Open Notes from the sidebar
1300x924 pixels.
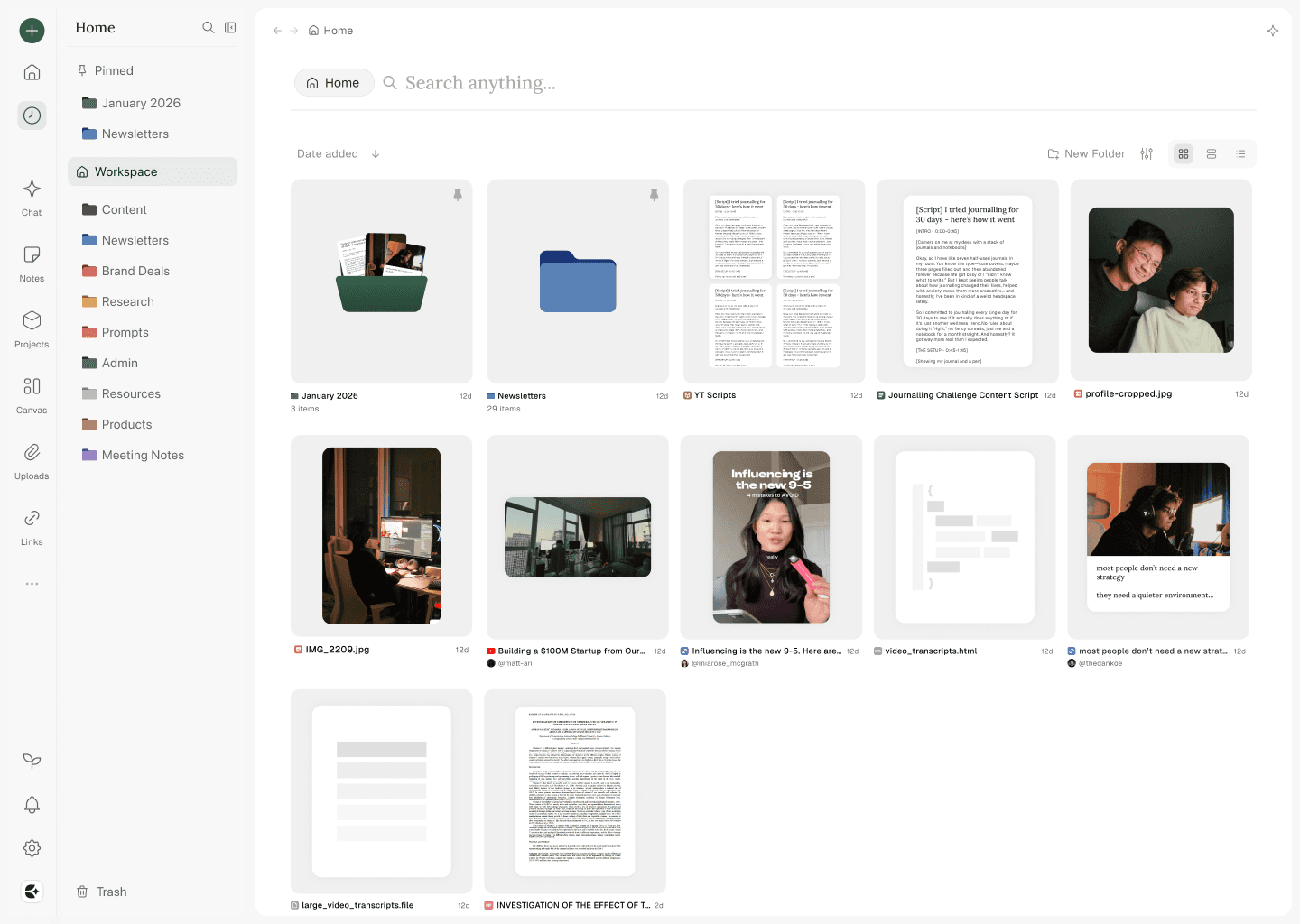(32, 263)
